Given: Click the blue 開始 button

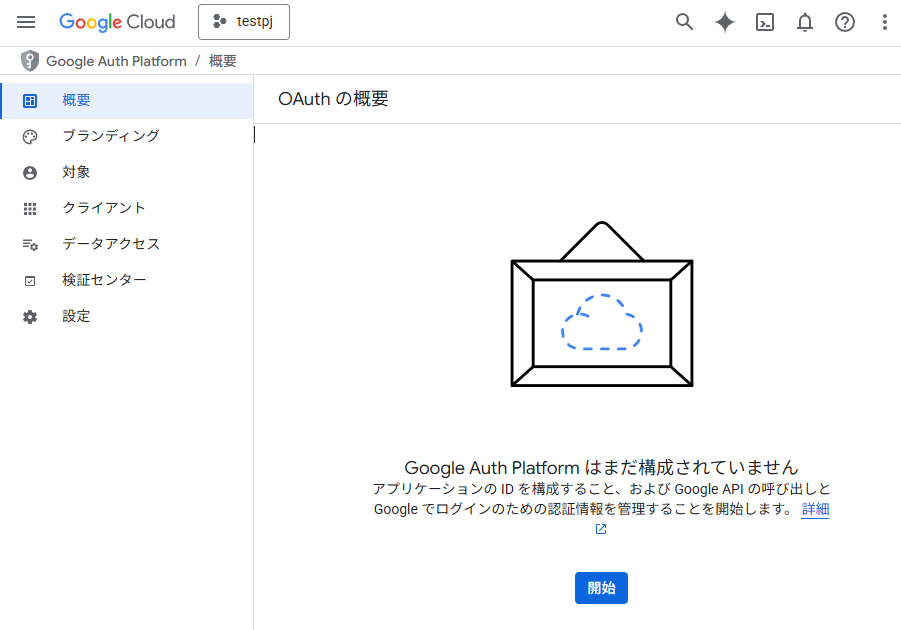Looking at the screenshot, I should [601, 588].
